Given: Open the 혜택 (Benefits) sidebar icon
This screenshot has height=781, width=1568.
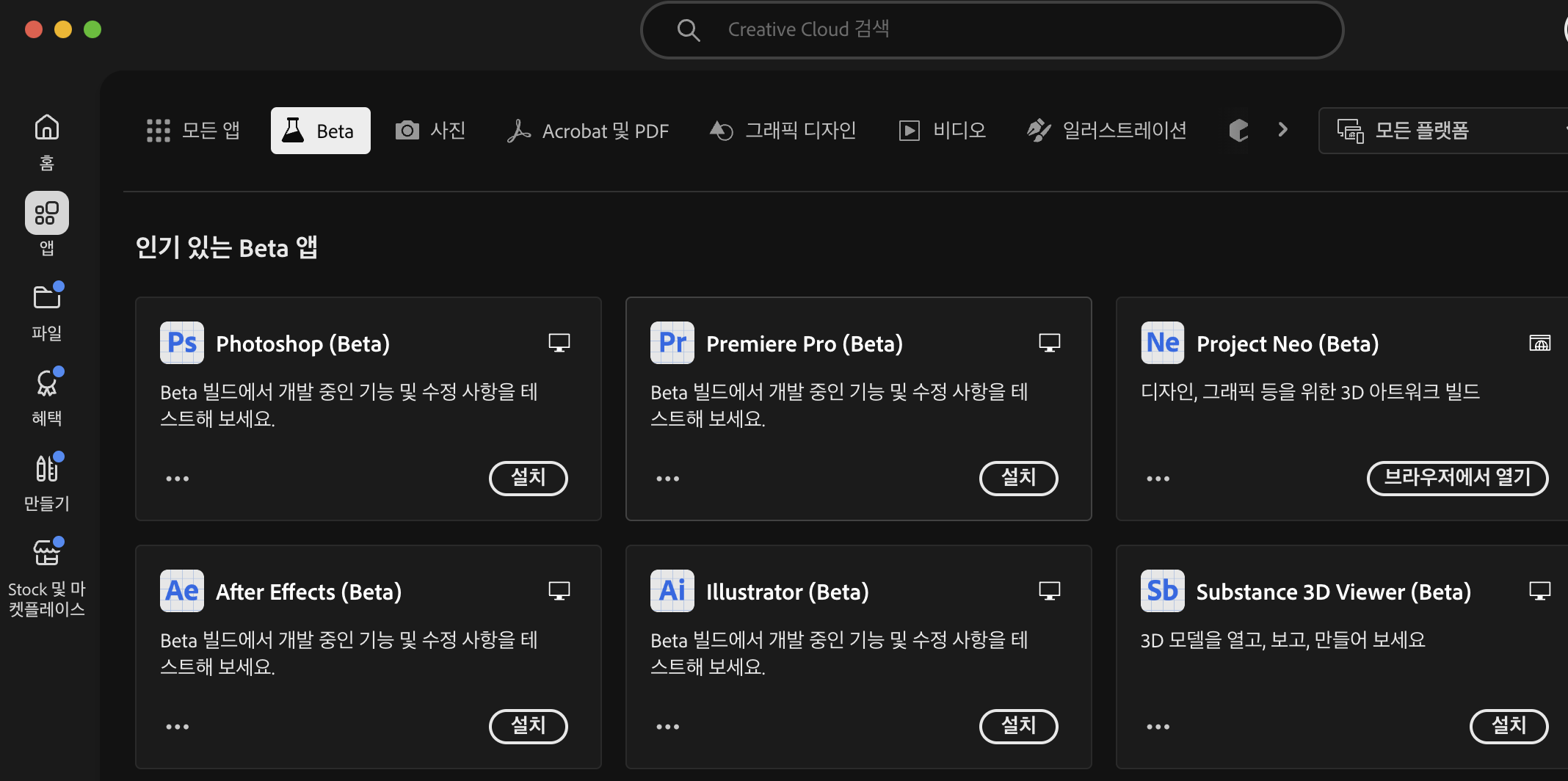Looking at the screenshot, I should click(x=47, y=382).
